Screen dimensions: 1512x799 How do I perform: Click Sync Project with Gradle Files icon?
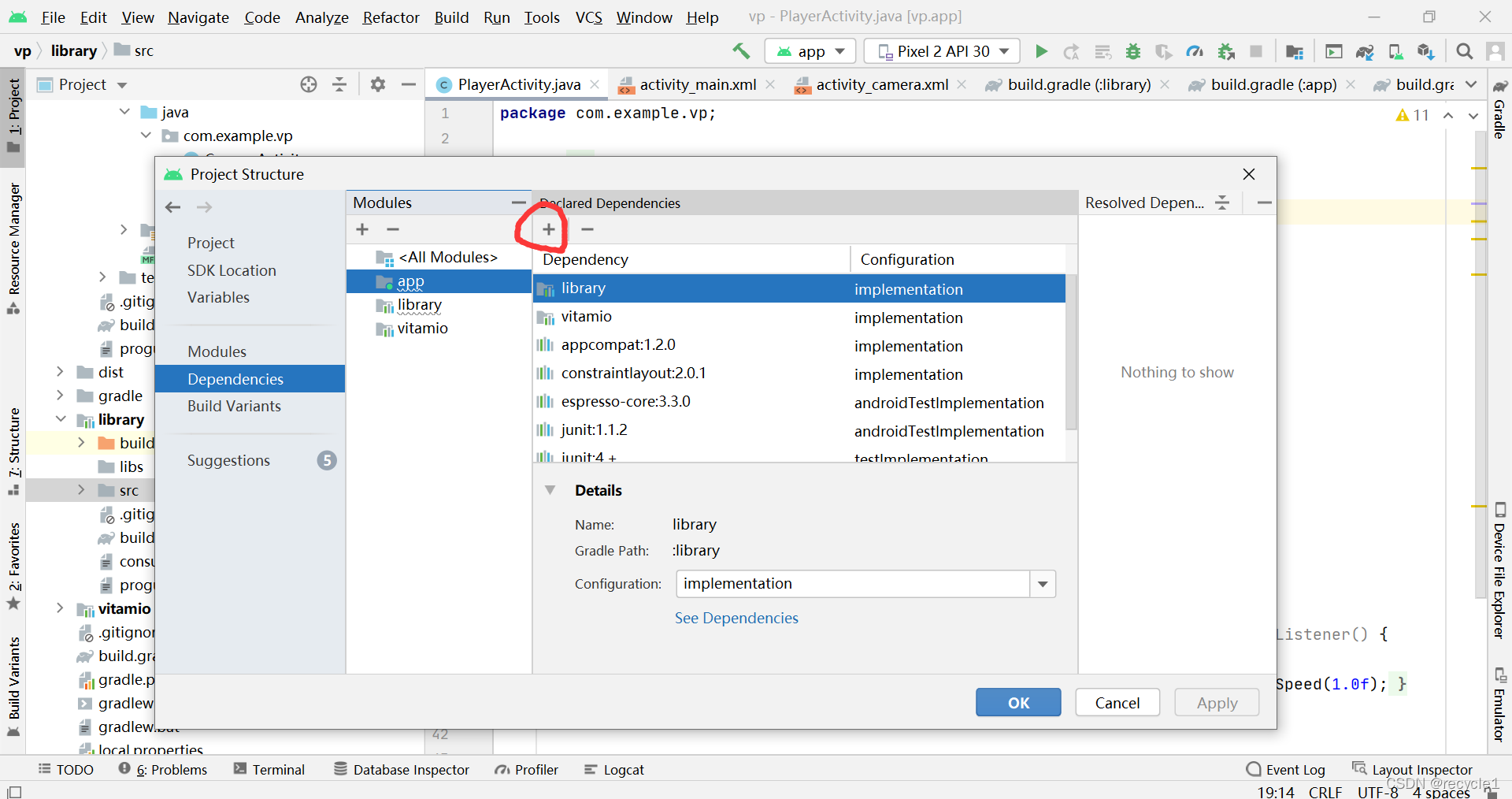[x=1365, y=51]
